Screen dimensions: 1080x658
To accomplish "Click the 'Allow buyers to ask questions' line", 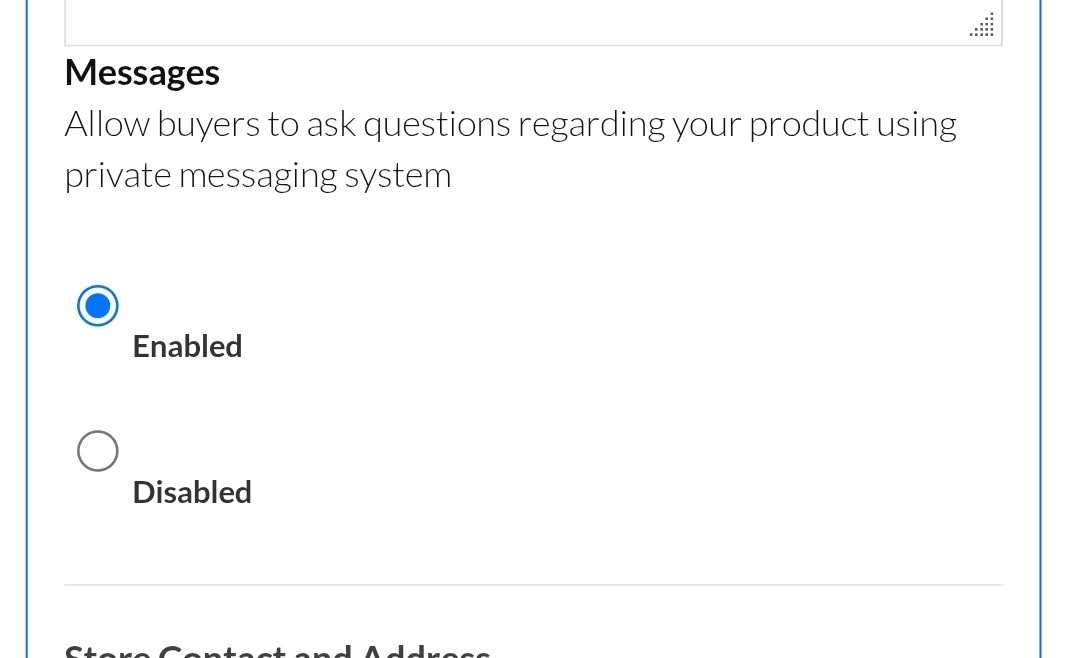I will coord(510,124).
